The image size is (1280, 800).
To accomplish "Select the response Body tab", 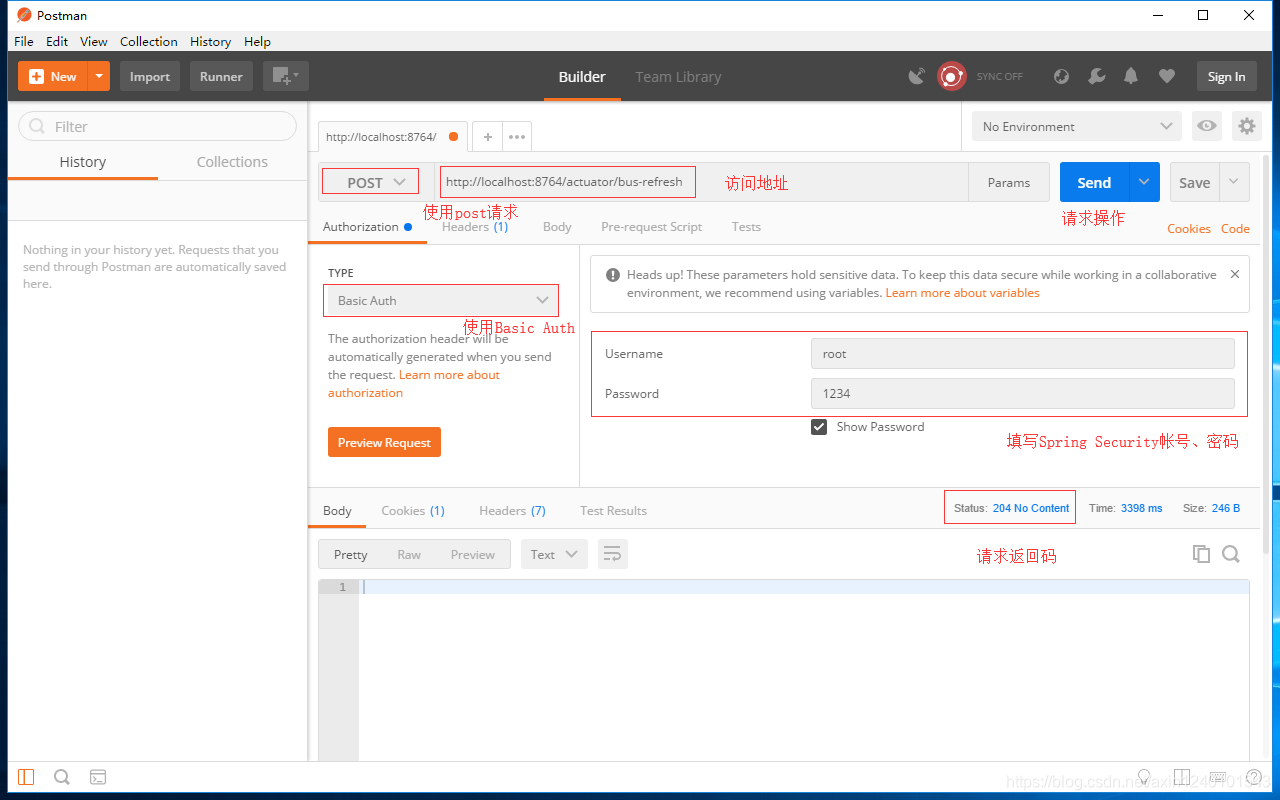I will point(337,510).
